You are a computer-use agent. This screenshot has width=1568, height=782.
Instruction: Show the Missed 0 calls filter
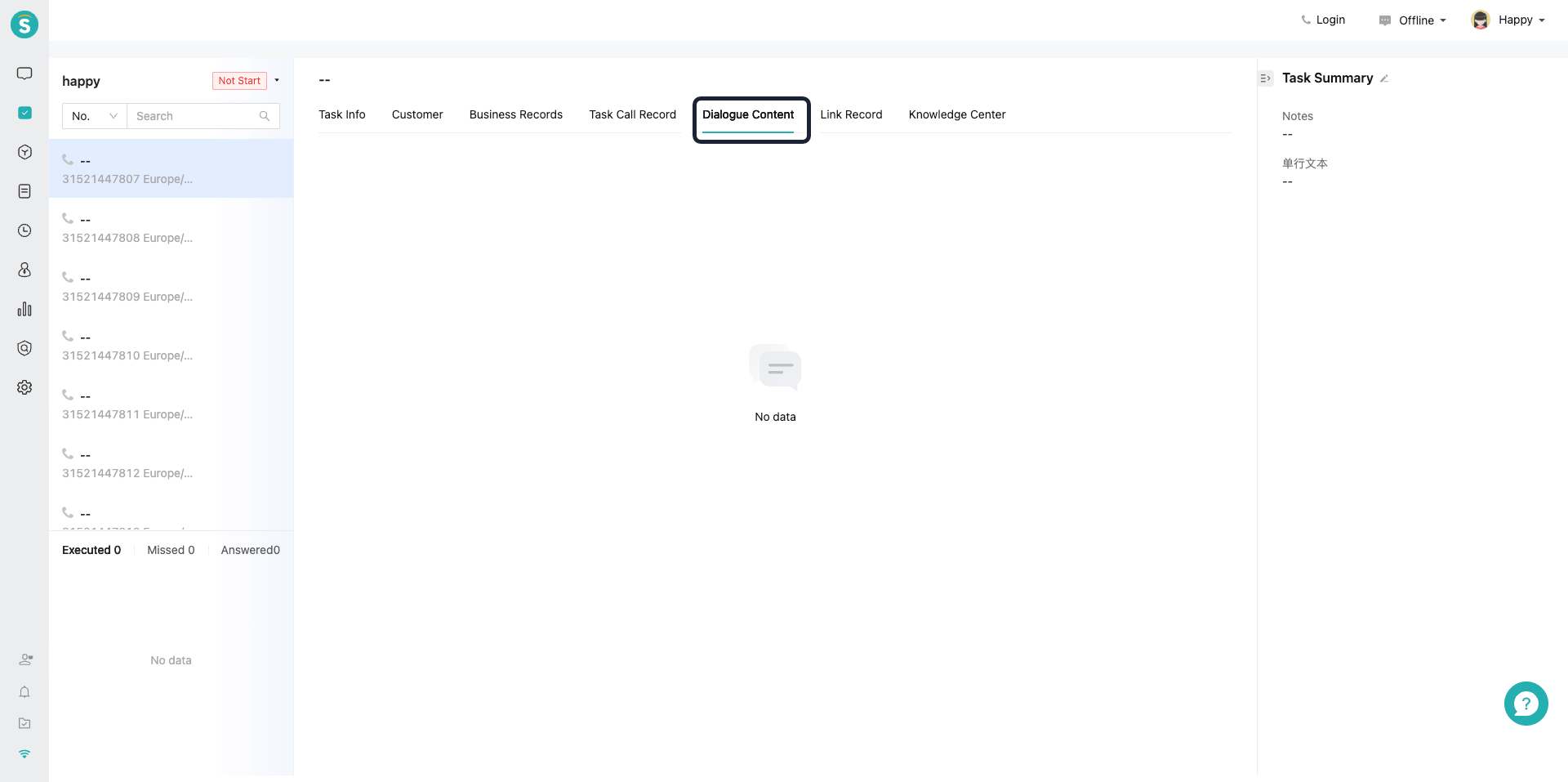point(171,550)
